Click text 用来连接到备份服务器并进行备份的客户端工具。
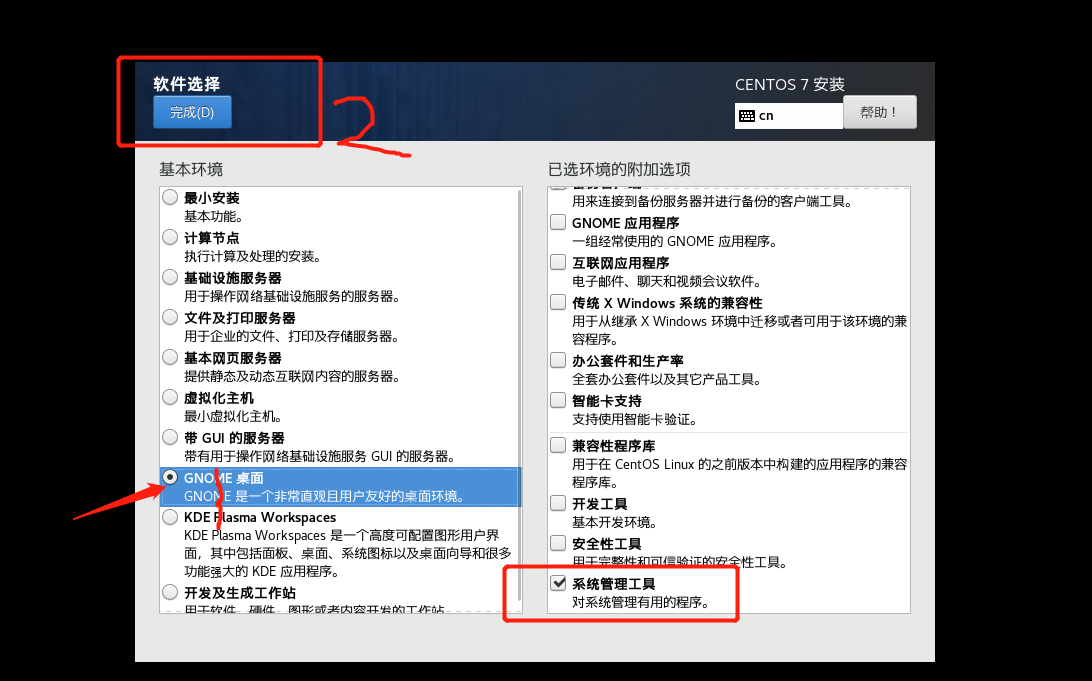Viewport: 1092px width, 681px height. tap(712, 202)
